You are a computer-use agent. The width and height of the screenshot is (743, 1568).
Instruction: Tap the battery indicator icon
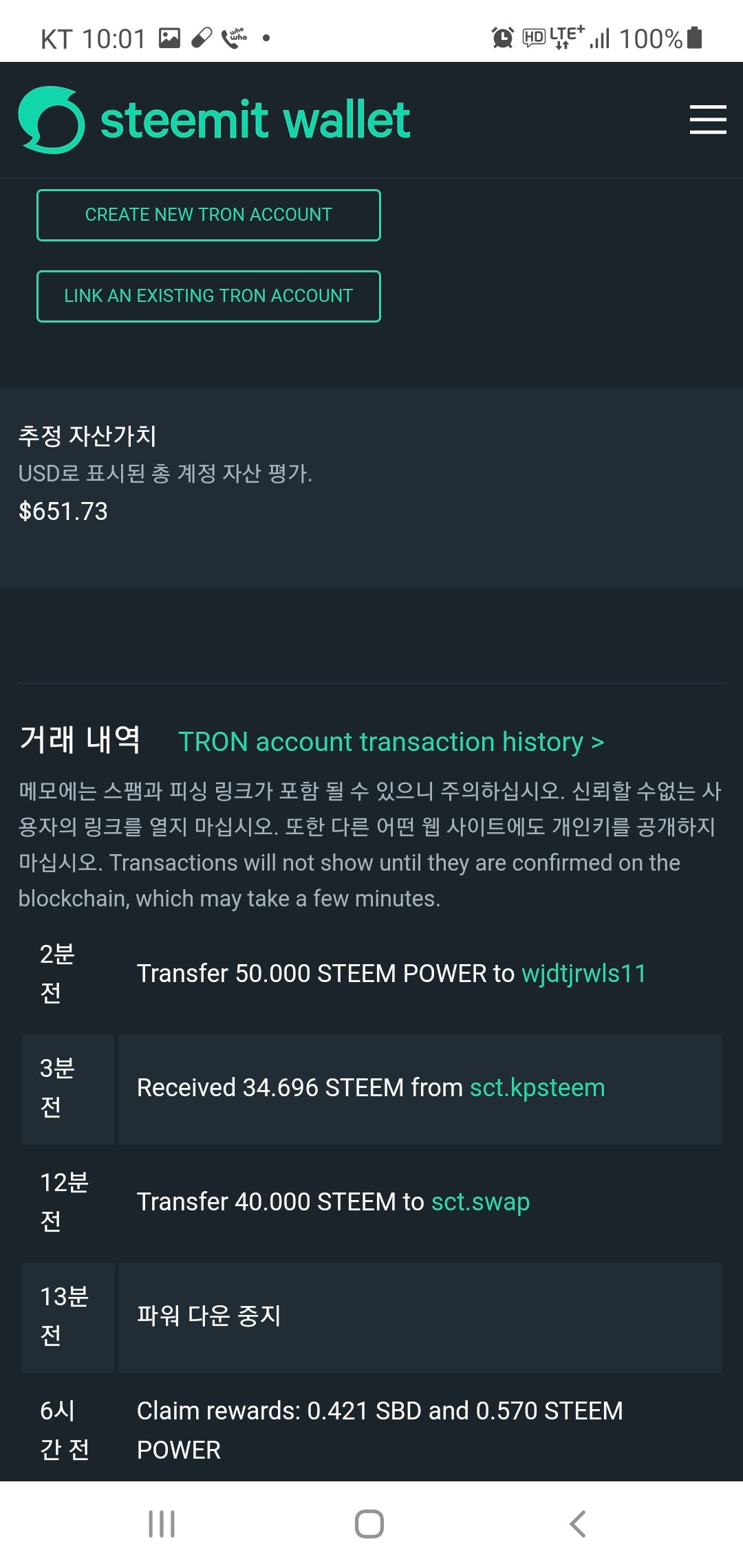695,38
